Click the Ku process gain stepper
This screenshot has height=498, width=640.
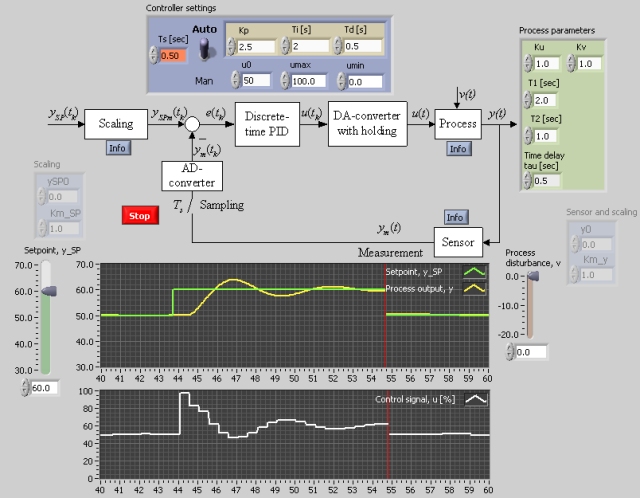pos(524,62)
